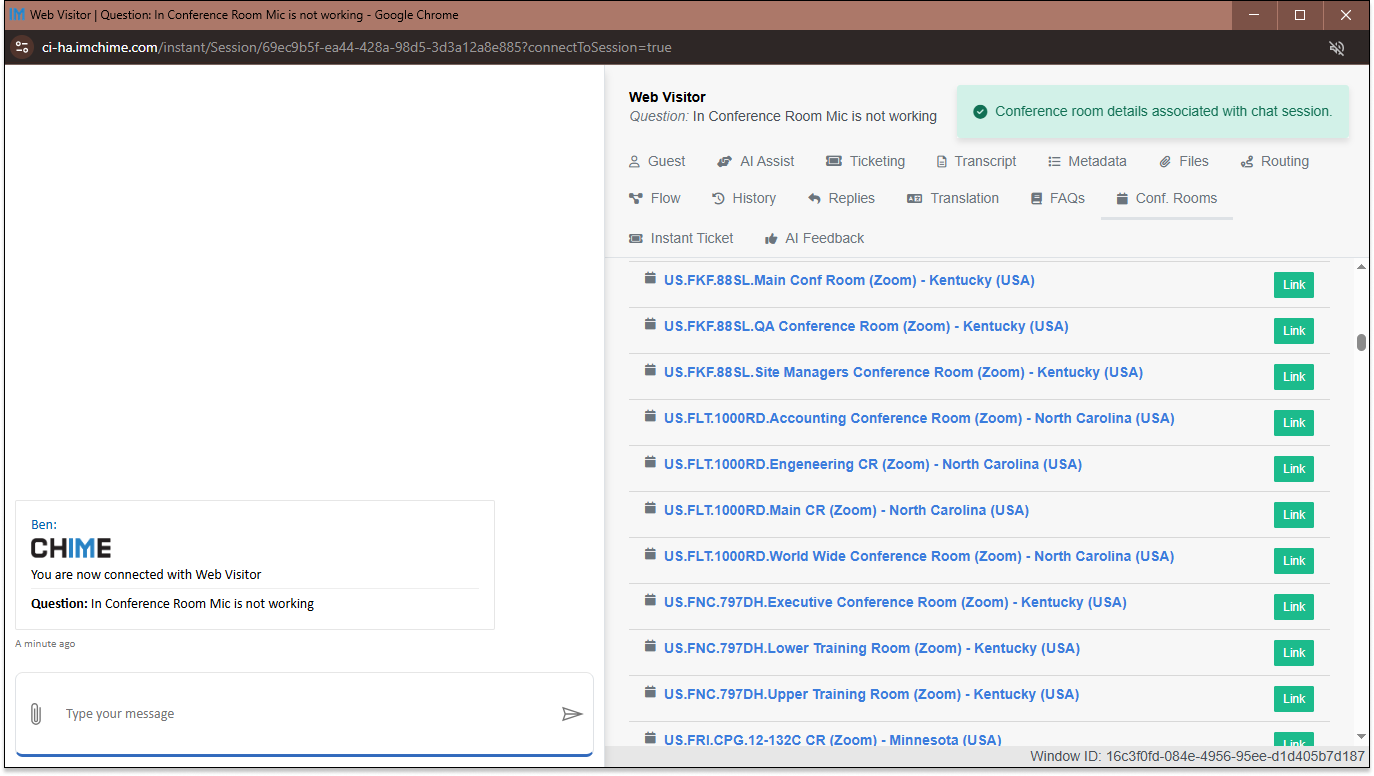The width and height of the screenshot is (1374, 776).
Task: Open the Routing tab
Action: tap(1274, 161)
